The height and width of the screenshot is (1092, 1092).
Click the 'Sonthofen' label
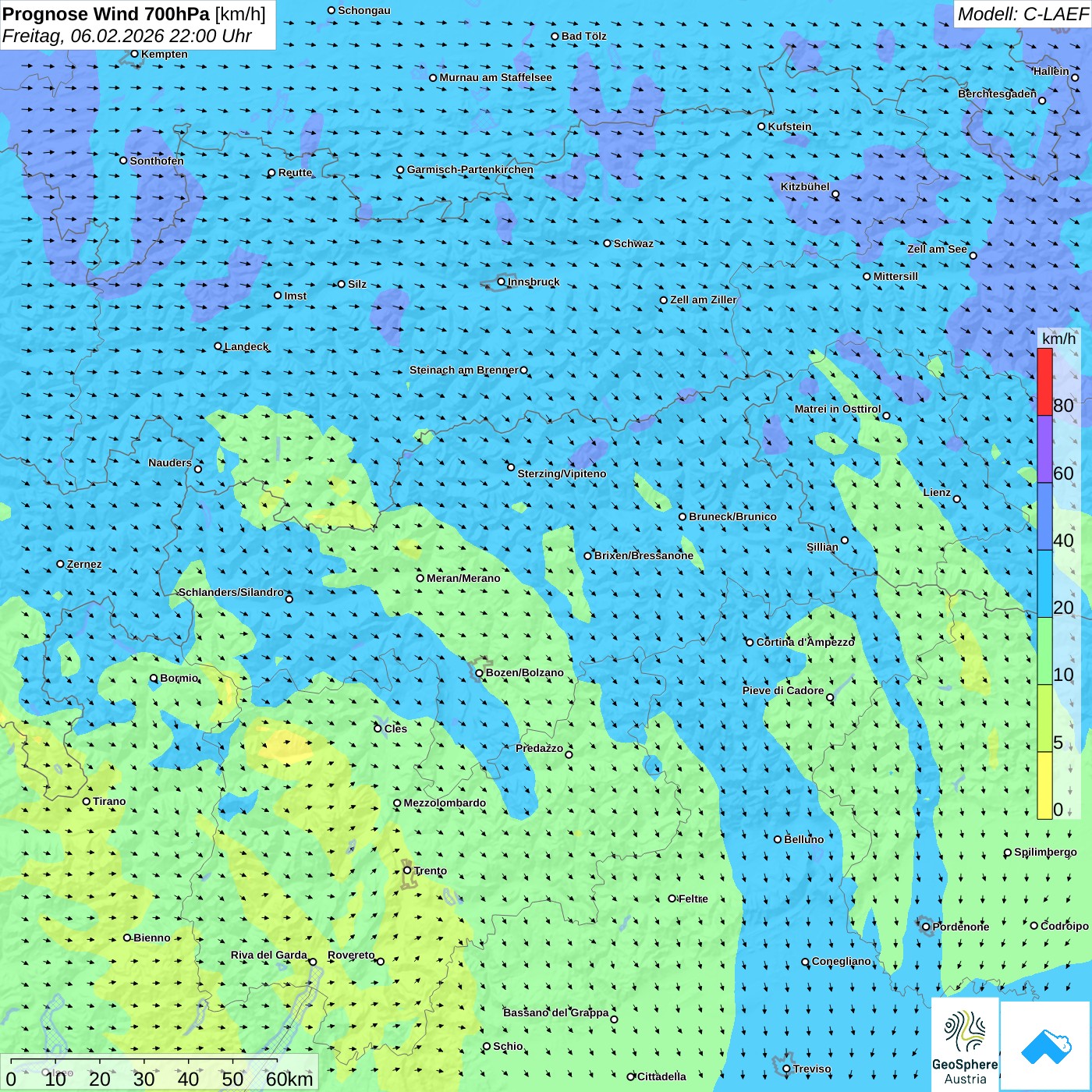[x=157, y=161]
